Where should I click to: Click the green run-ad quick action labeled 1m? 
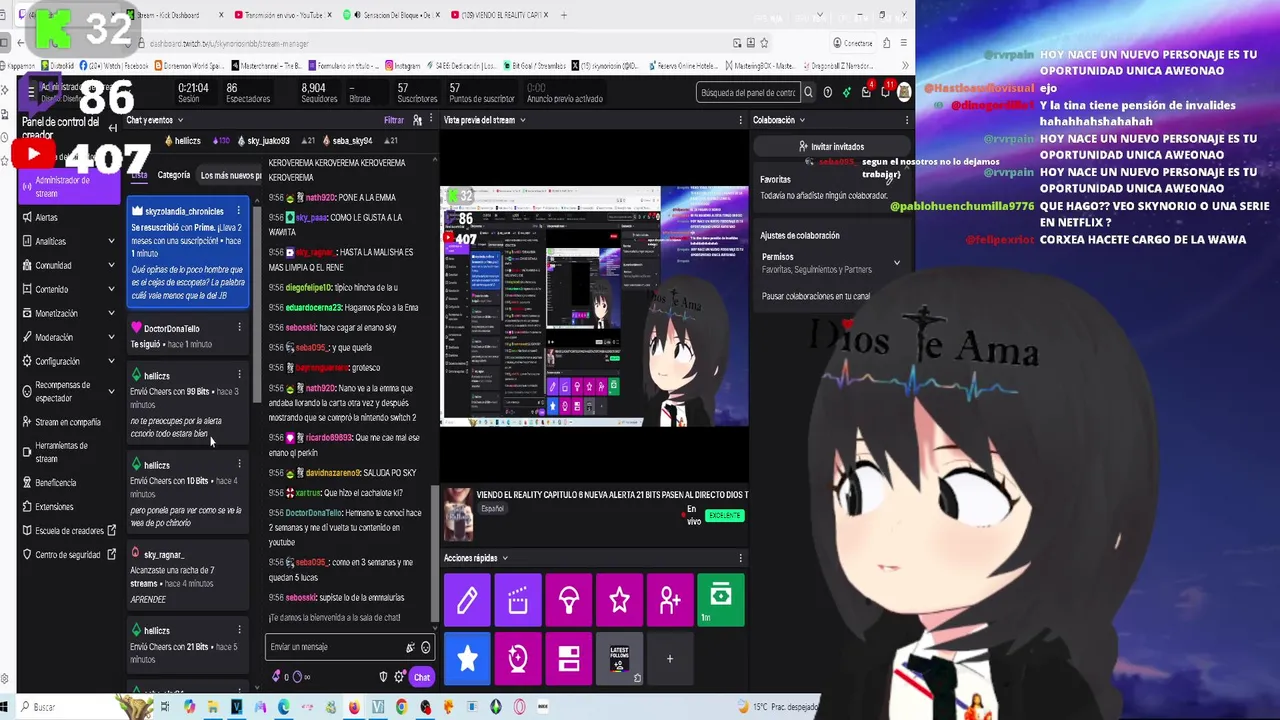click(x=721, y=600)
